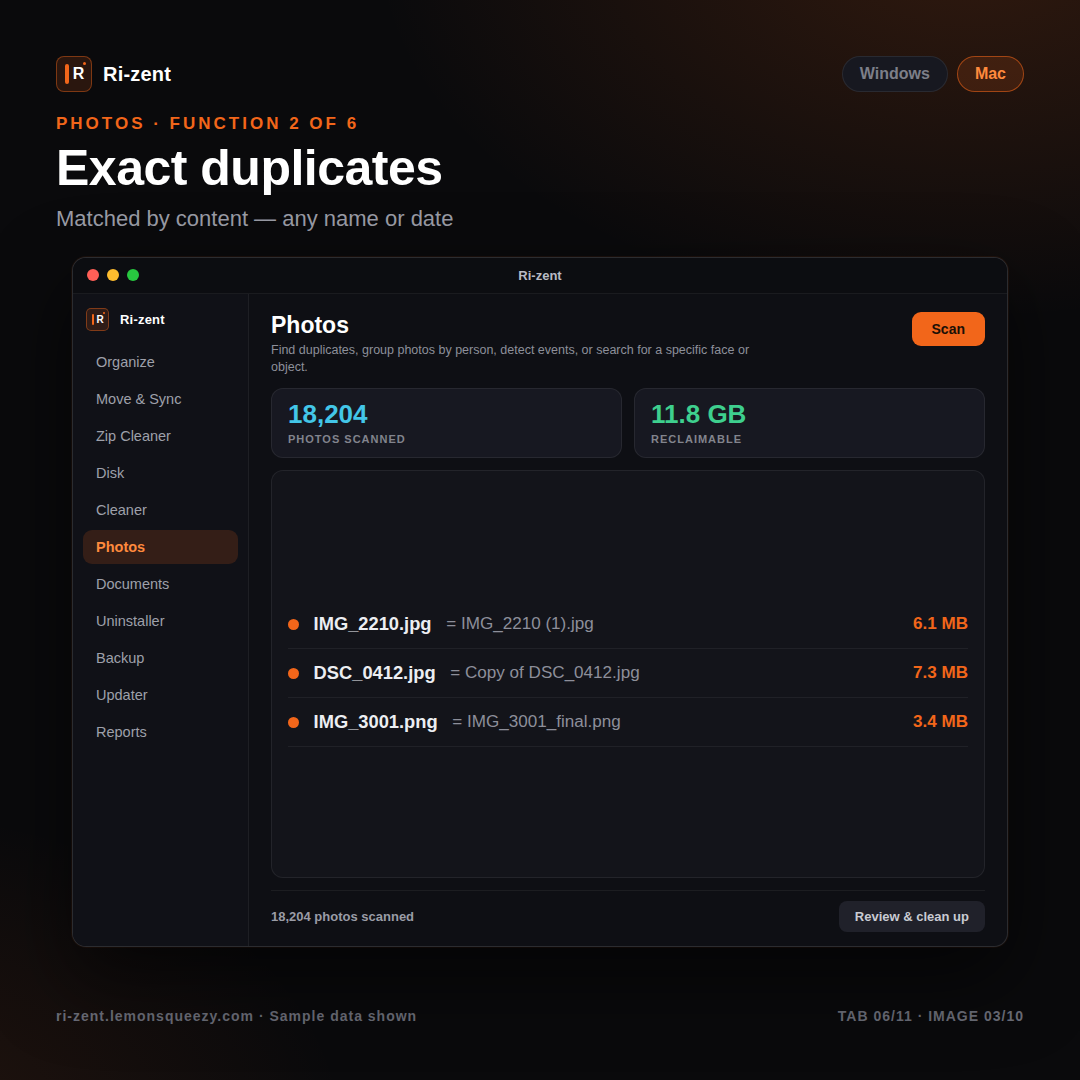Go to Move & Sync section

coord(160,399)
